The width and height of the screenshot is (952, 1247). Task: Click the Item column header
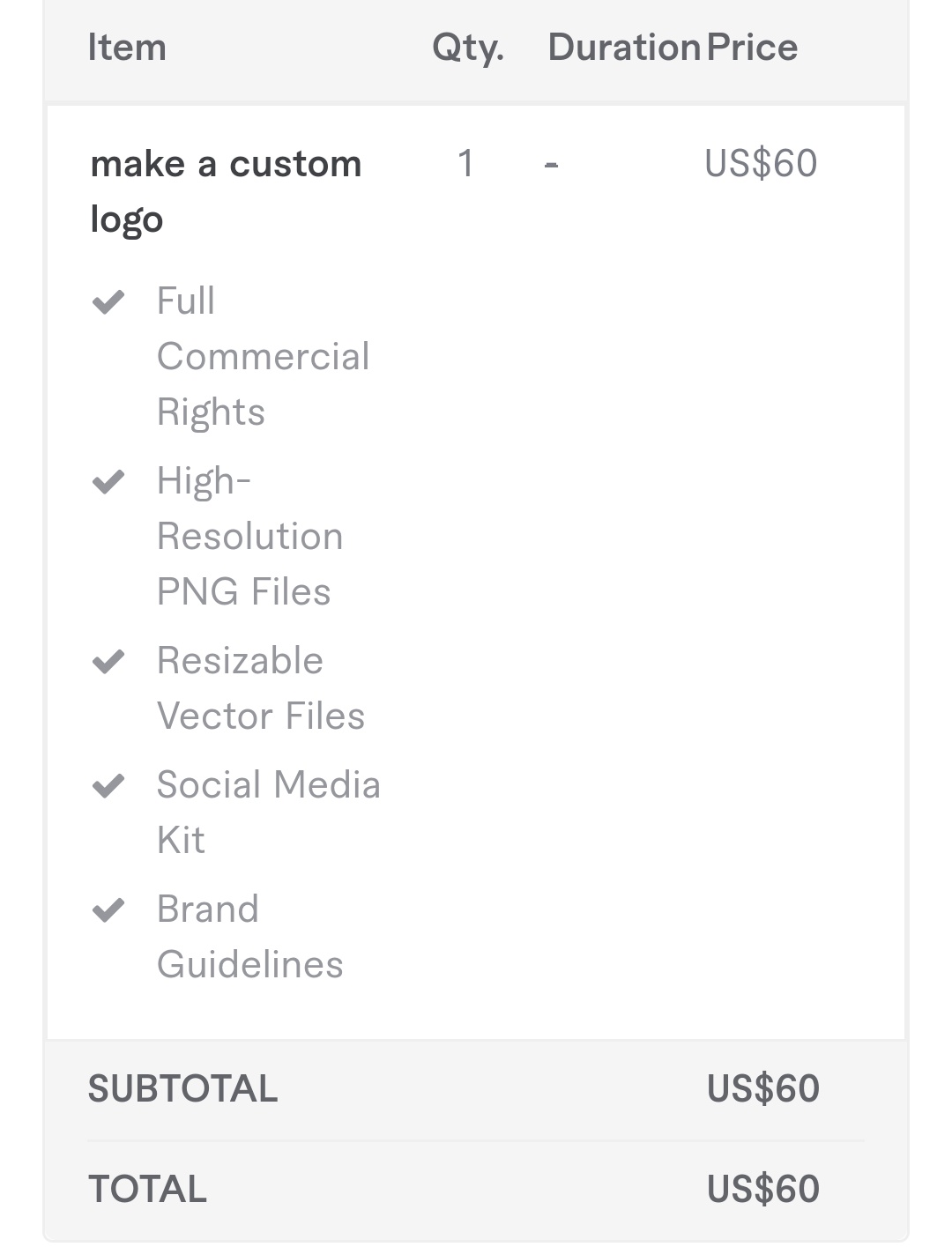click(x=127, y=48)
